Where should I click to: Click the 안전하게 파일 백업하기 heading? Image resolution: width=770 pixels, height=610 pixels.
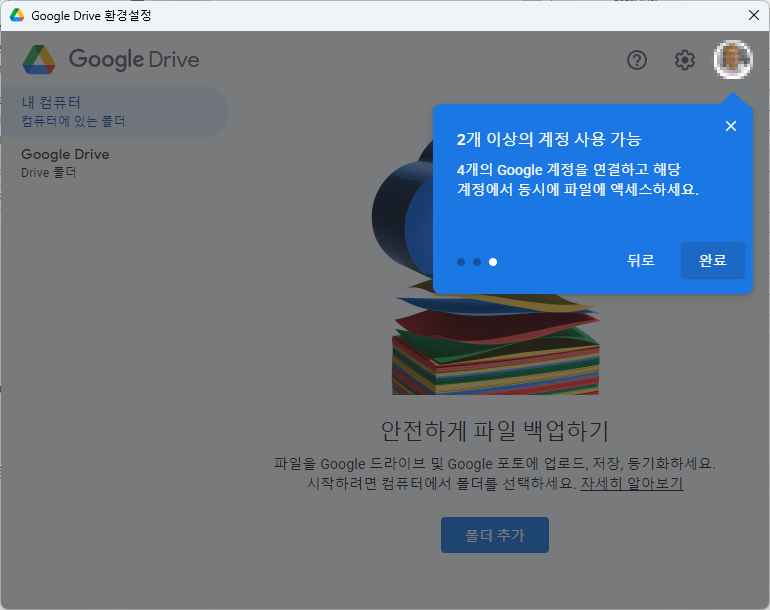point(494,431)
